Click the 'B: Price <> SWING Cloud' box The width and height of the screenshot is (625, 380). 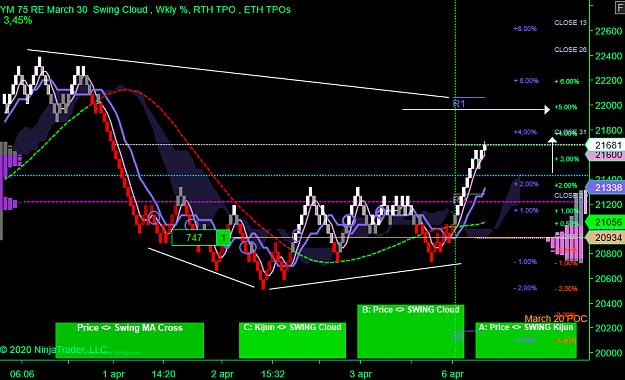tap(411, 331)
